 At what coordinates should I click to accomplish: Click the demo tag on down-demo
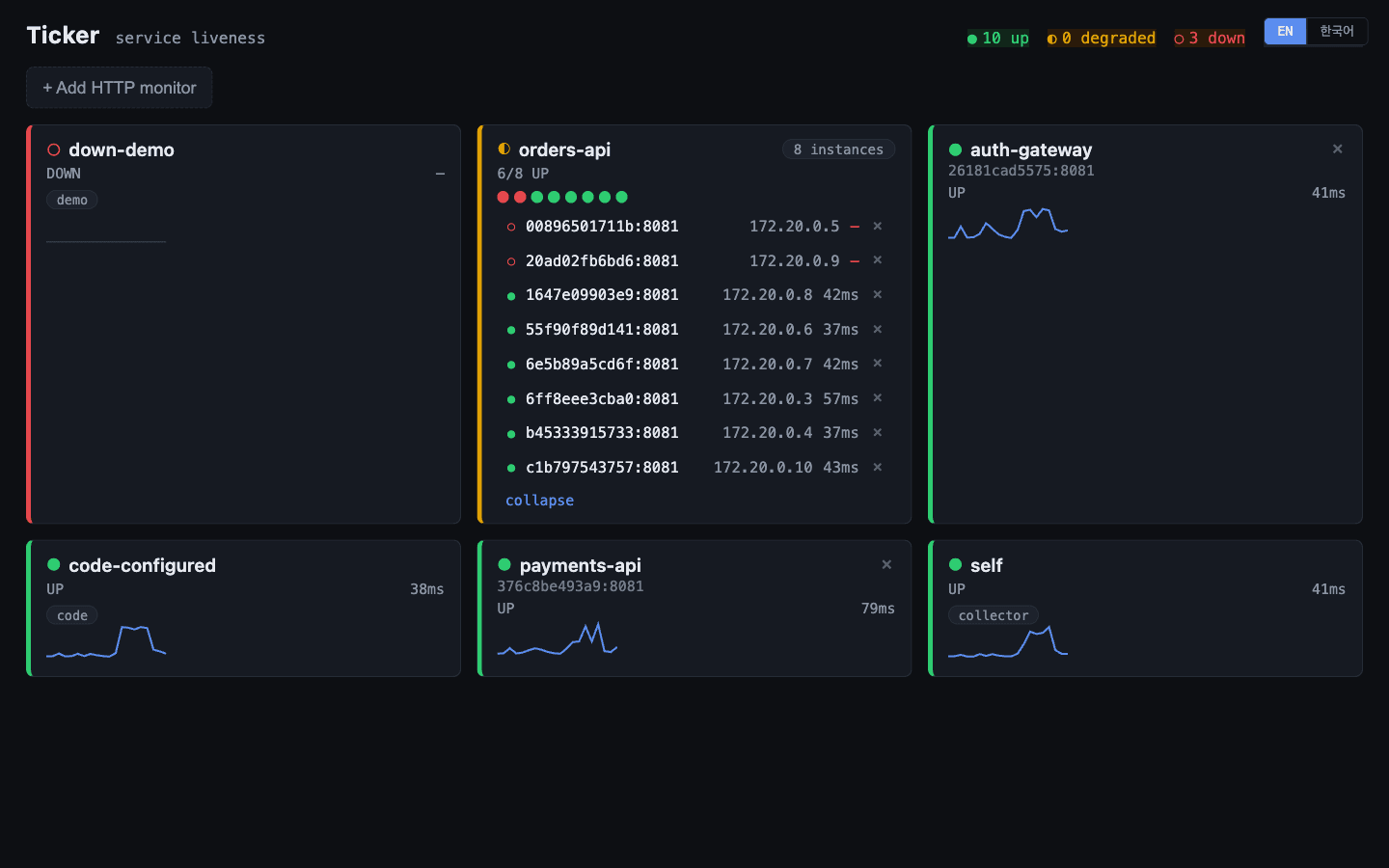(72, 200)
